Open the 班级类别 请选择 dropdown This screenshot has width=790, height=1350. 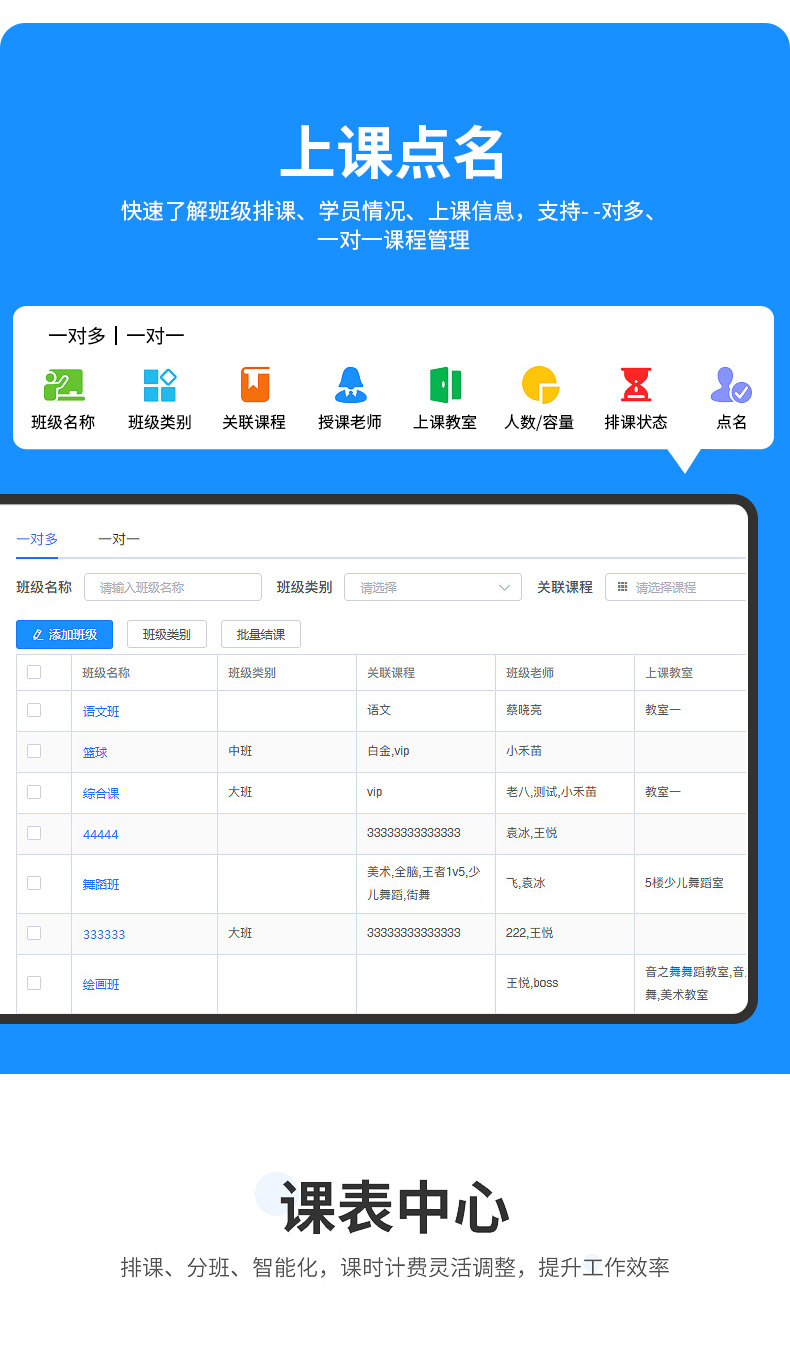(432, 587)
